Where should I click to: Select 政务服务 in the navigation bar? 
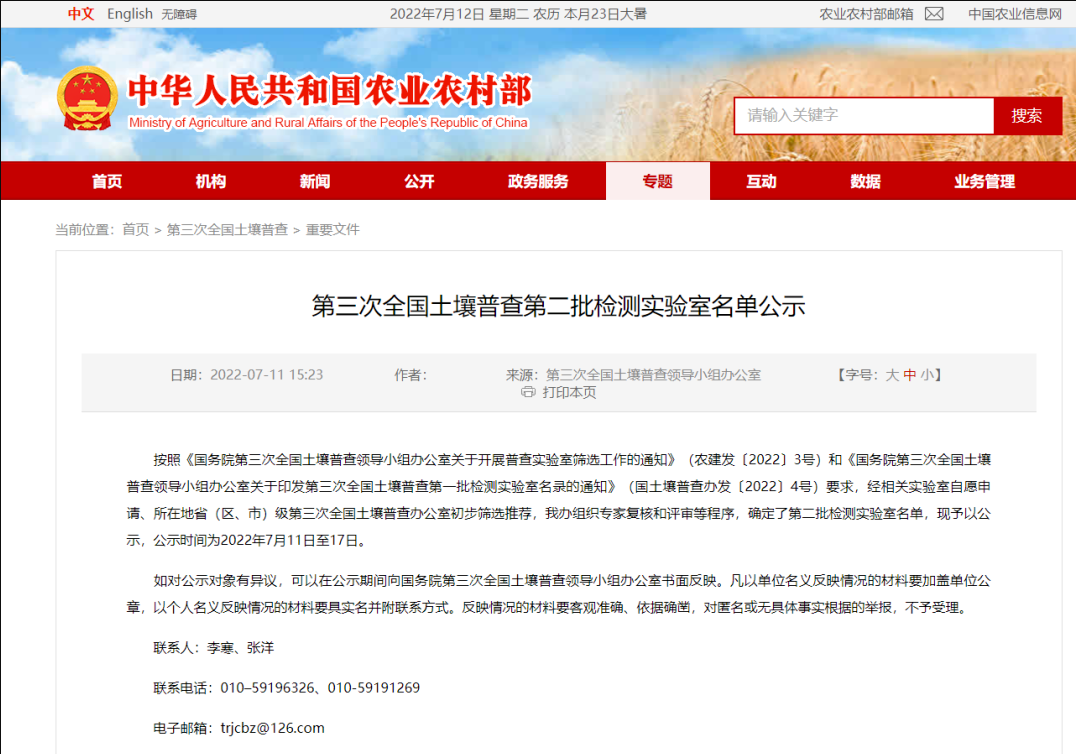coord(538,181)
